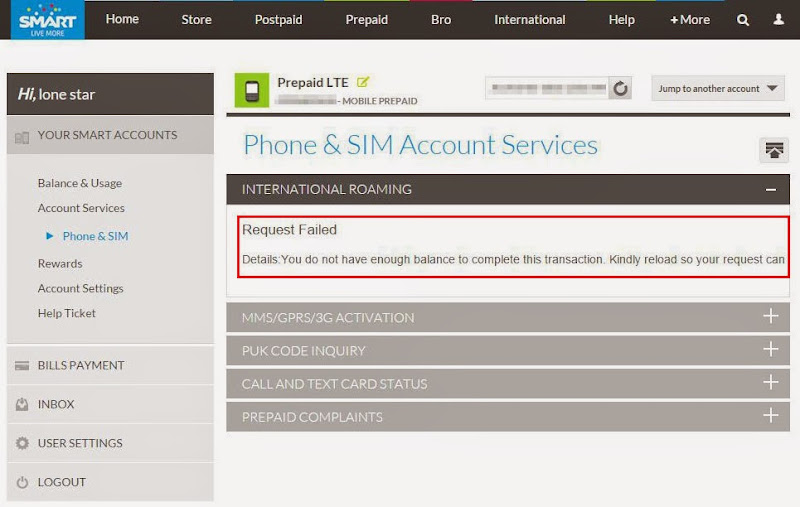
Task: Click the Your Smart Accounts header label
Action: click(108, 135)
